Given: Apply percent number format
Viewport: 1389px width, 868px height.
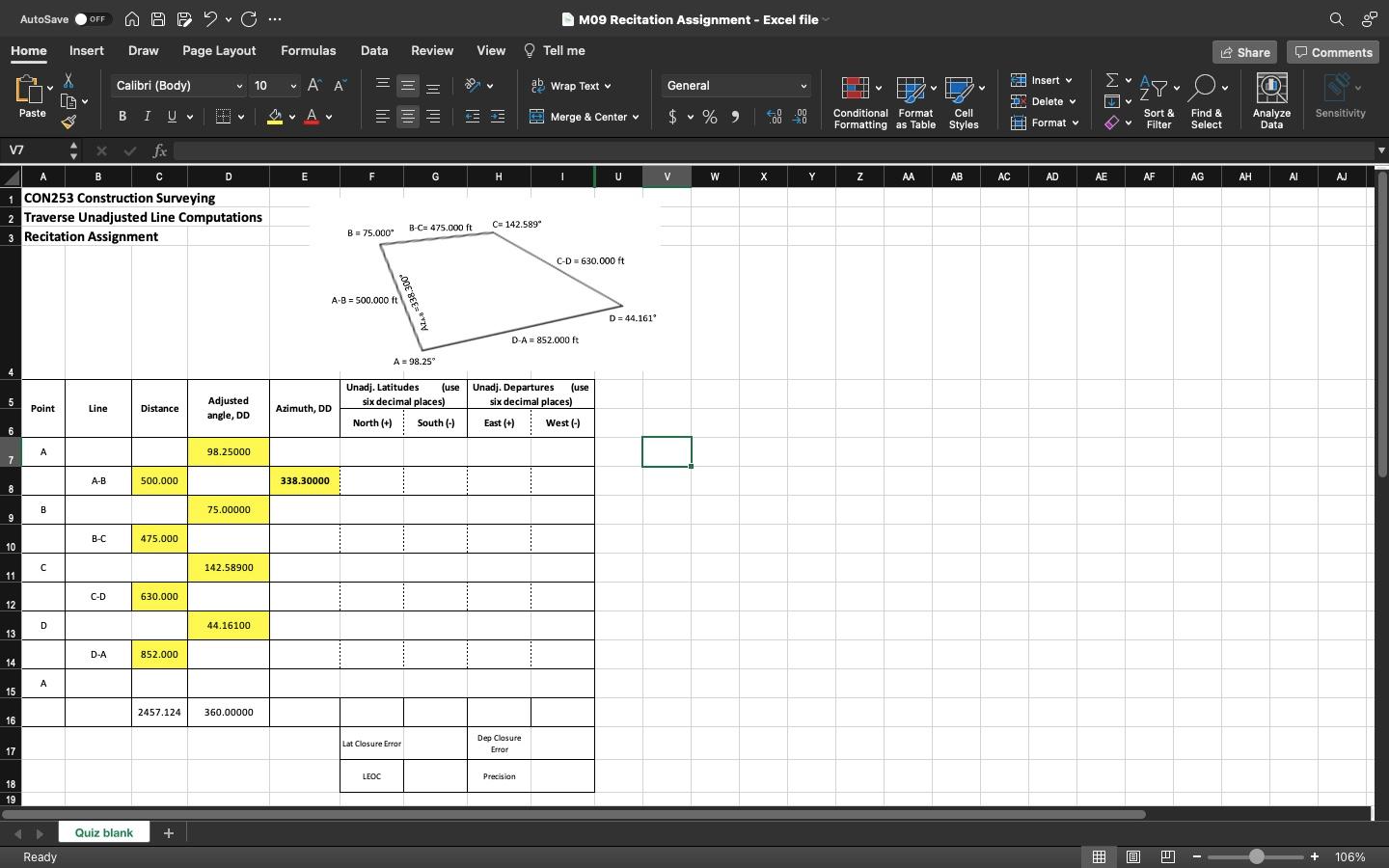Looking at the screenshot, I should pyautogui.click(x=709, y=116).
